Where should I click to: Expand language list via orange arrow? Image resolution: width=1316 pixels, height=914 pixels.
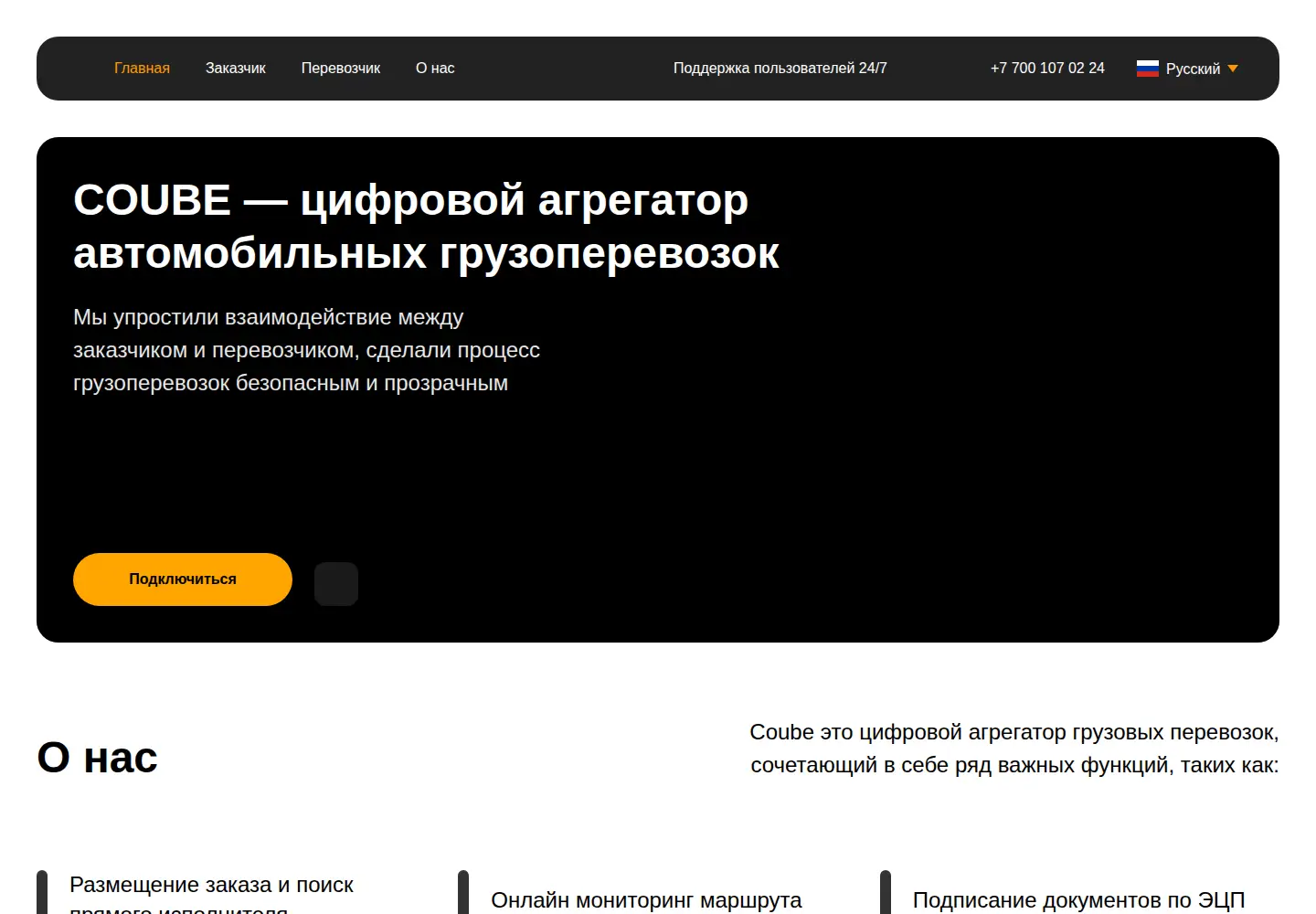tap(1233, 69)
